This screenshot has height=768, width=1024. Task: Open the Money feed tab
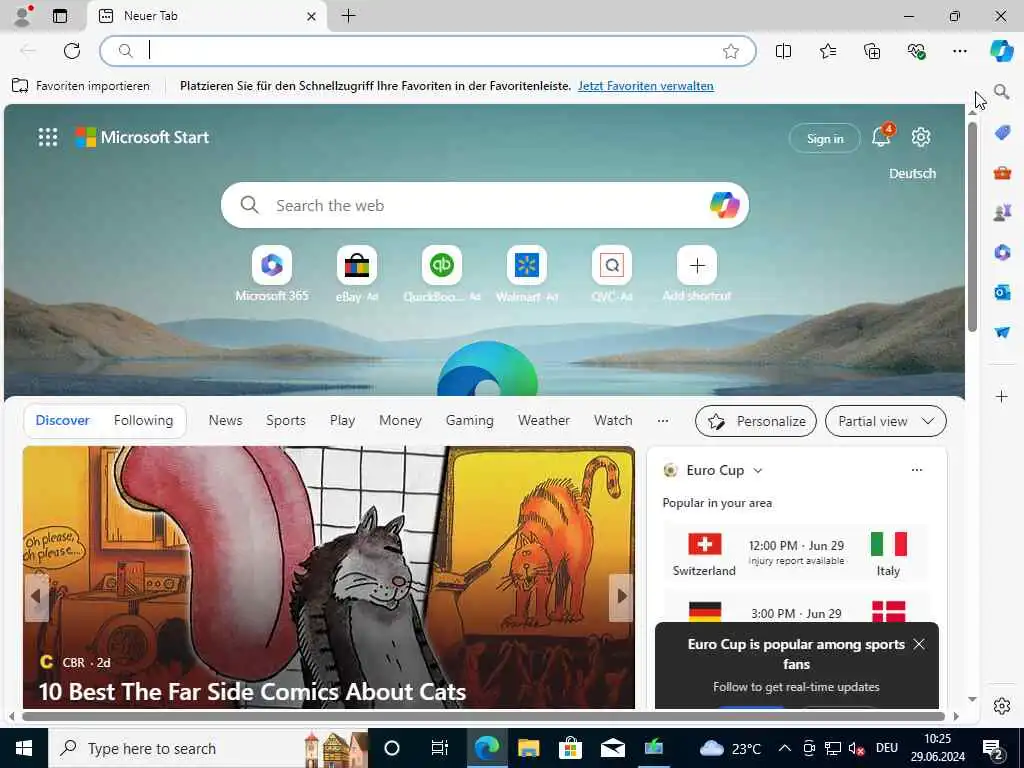pos(400,421)
